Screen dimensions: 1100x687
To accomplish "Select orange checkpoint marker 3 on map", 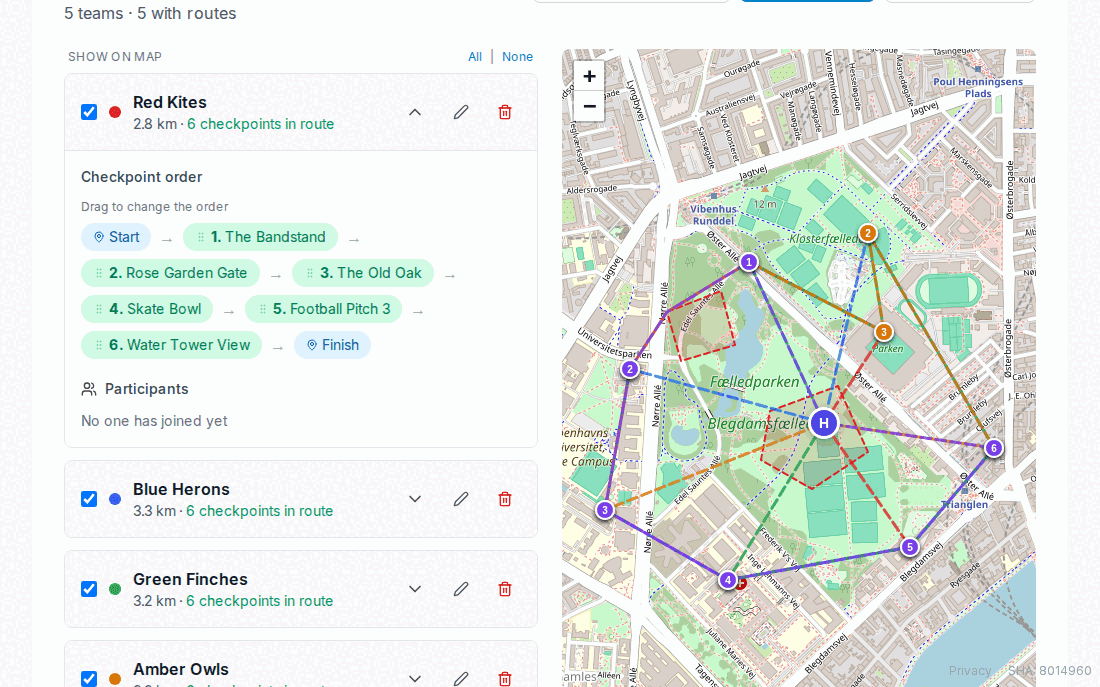I will pyautogui.click(x=883, y=332).
